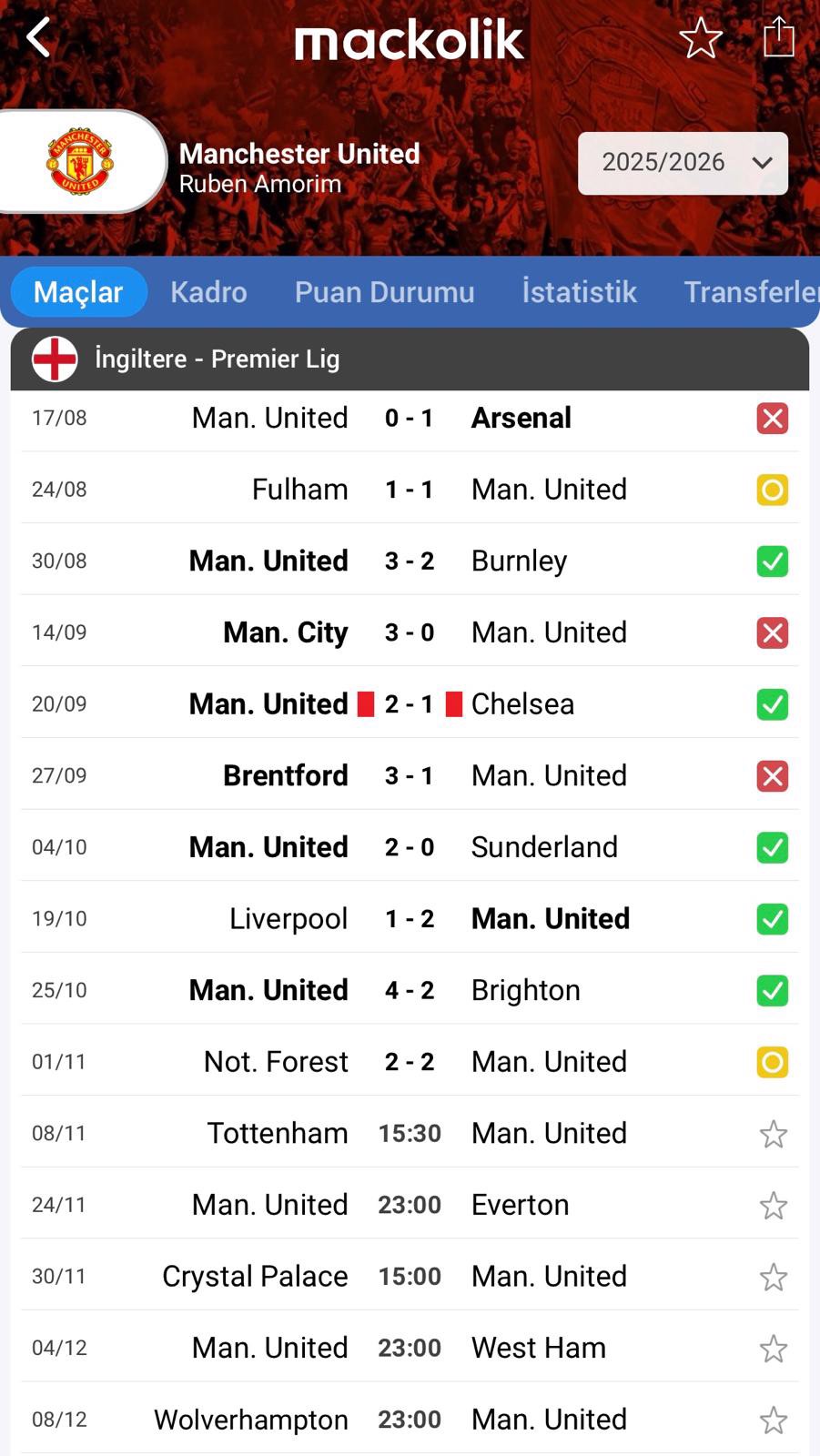Select the İstatistik tab
The image size is (820, 1456).
coord(579,292)
